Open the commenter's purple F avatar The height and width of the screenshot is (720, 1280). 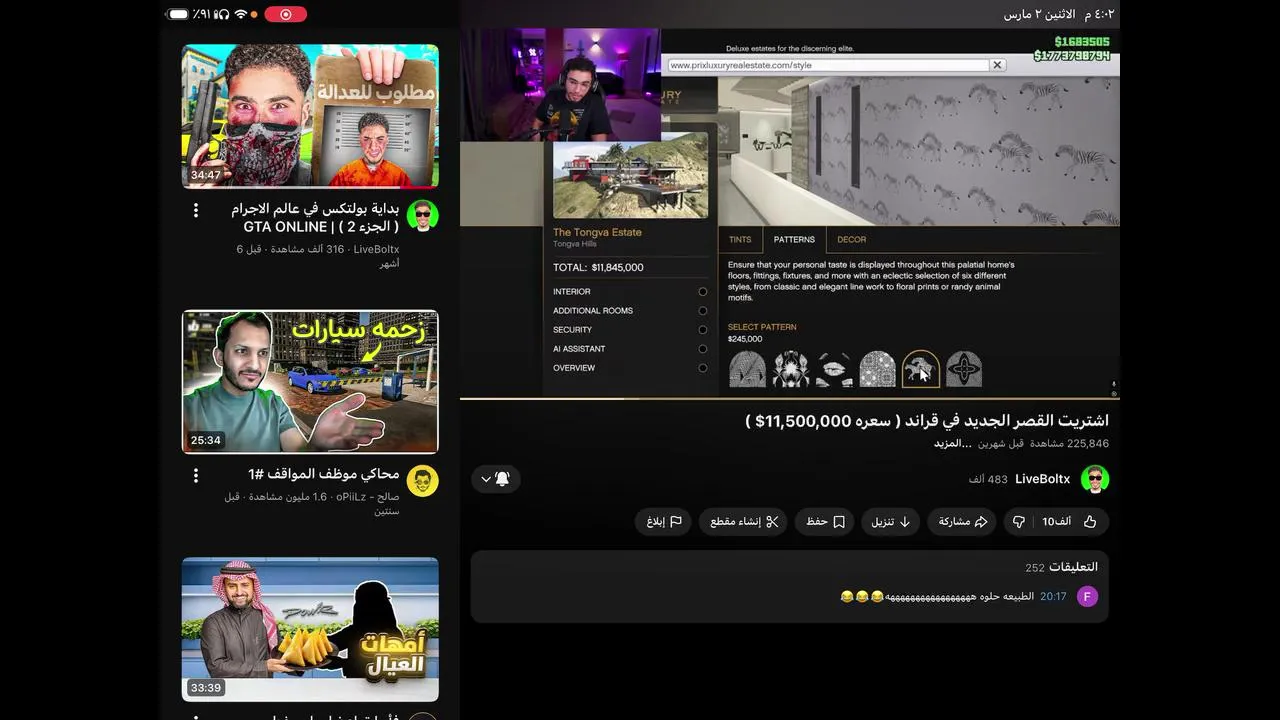[1087, 597]
